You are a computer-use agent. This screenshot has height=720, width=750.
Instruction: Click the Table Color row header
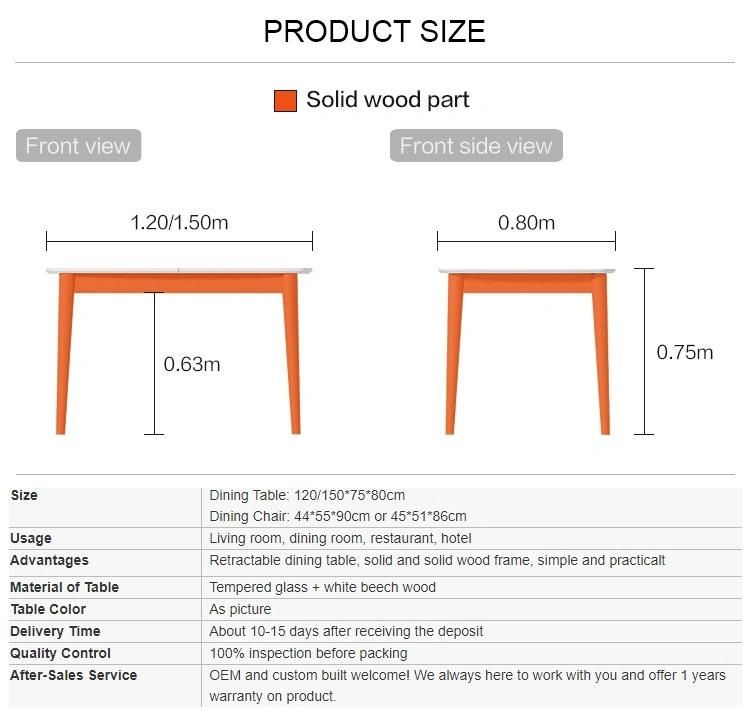pyautogui.click(x=48, y=609)
